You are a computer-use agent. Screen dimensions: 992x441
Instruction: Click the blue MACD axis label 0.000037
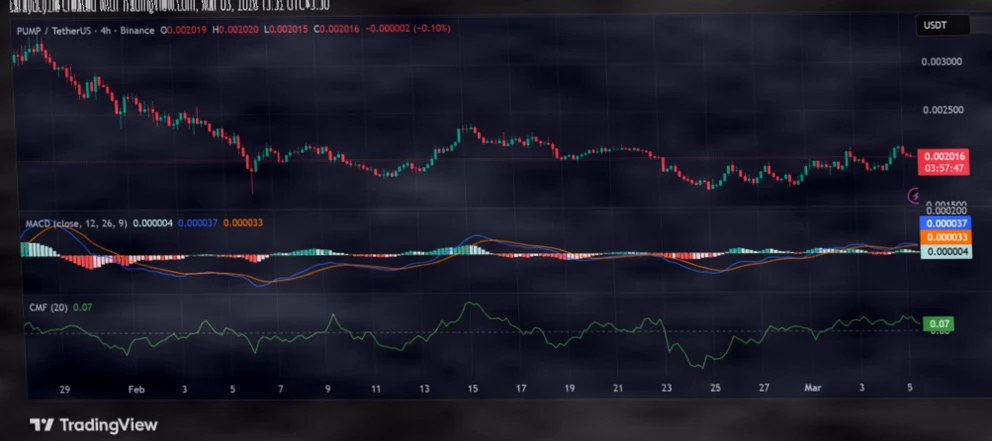point(944,223)
